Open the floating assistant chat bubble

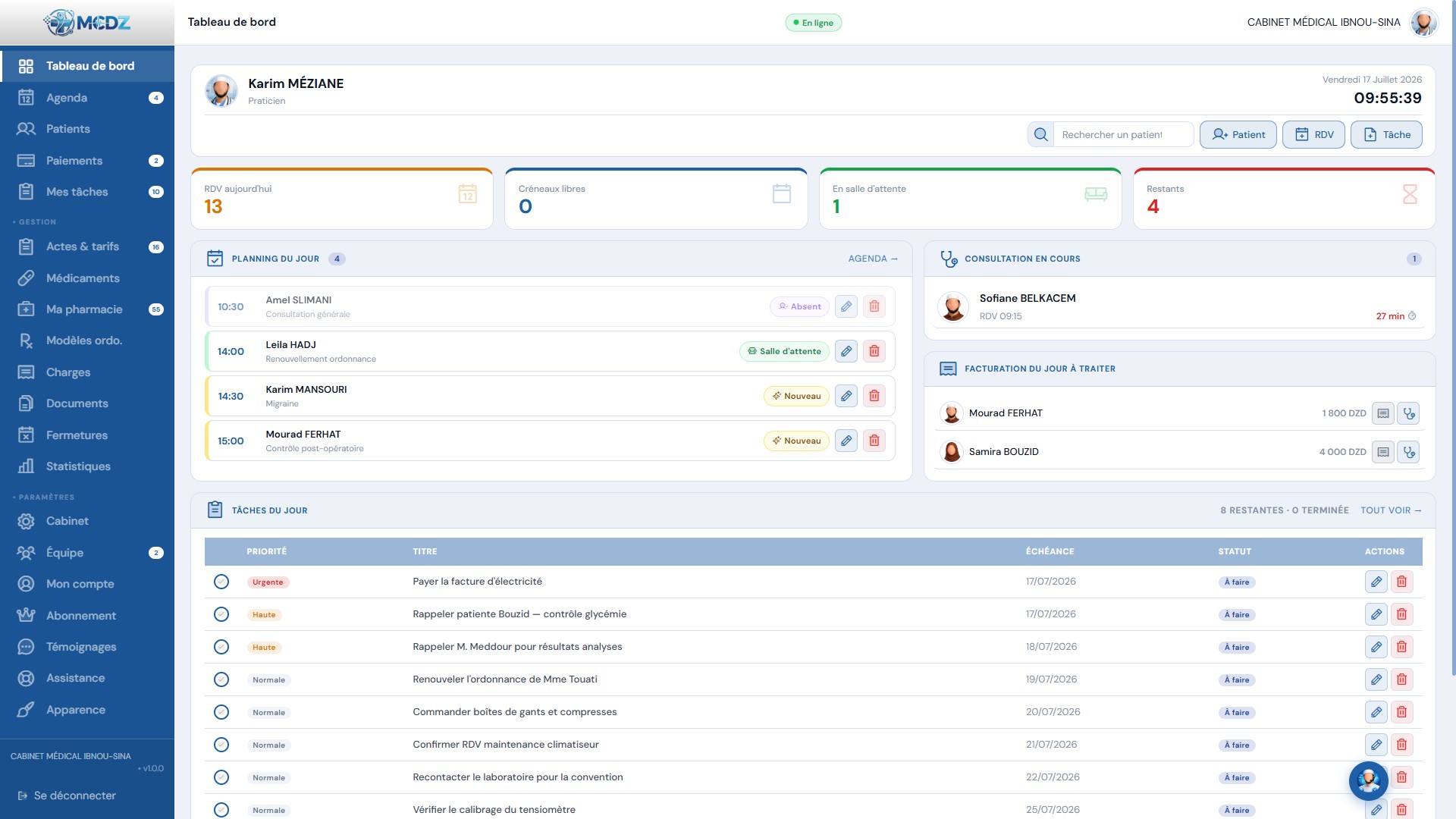pos(1369,780)
